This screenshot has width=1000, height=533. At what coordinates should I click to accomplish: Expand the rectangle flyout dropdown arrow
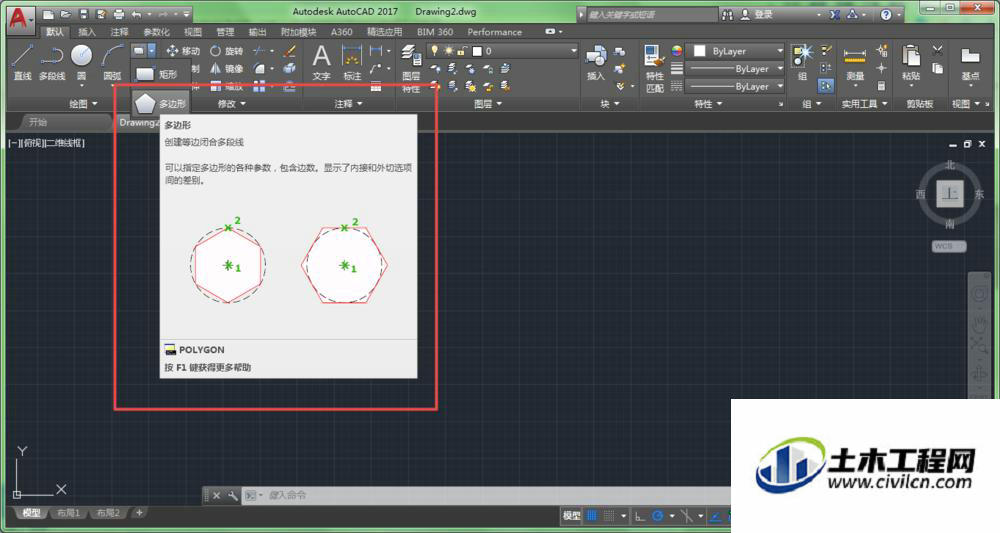152,50
